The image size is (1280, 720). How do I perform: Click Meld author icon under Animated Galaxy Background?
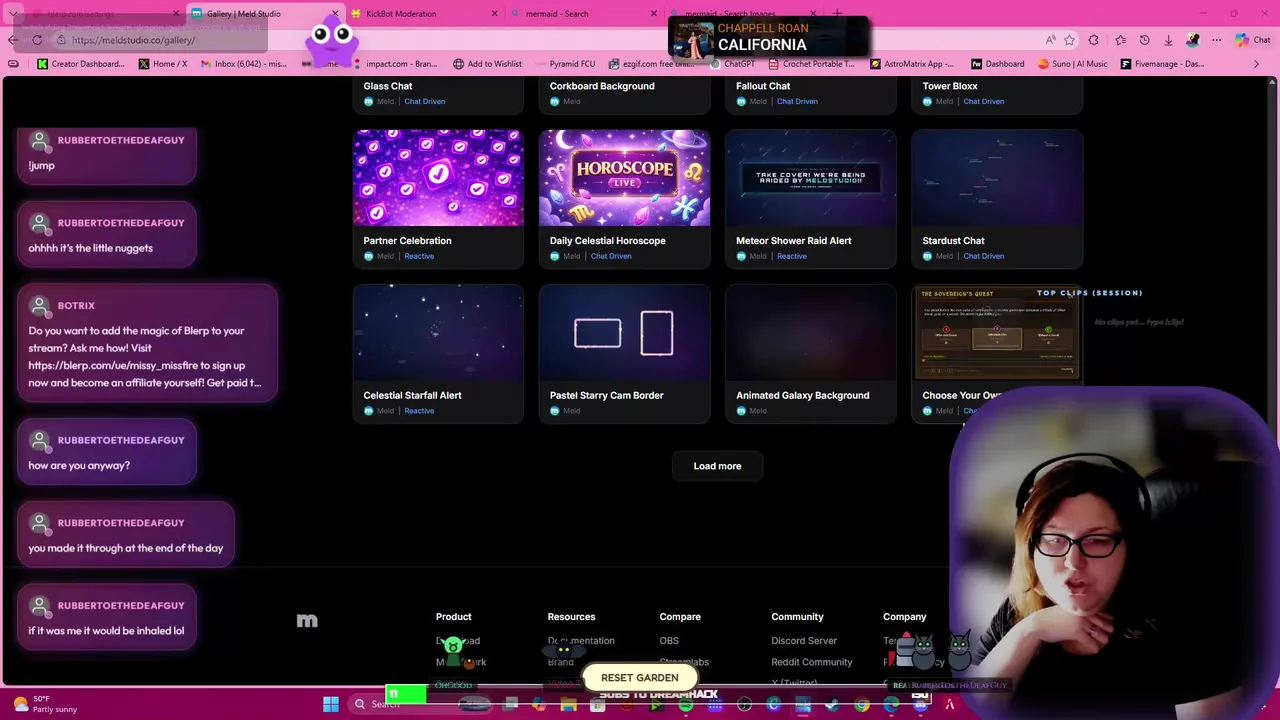tap(741, 411)
